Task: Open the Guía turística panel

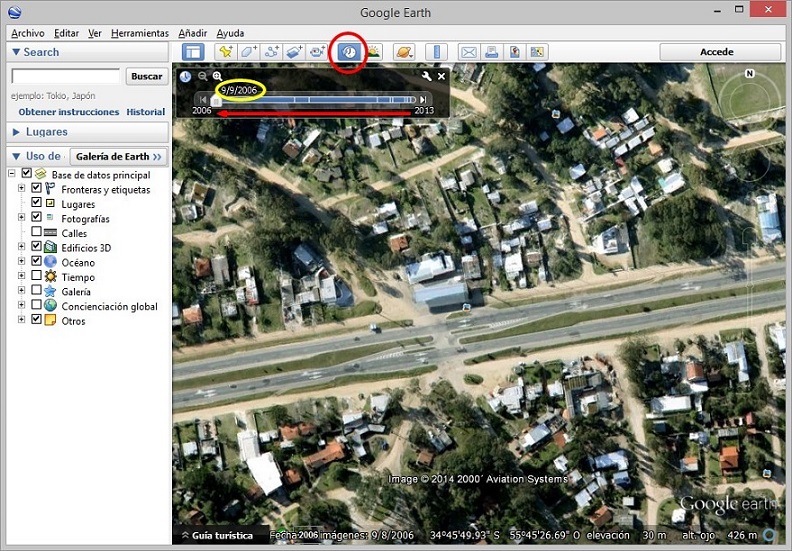Action: click(217, 535)
